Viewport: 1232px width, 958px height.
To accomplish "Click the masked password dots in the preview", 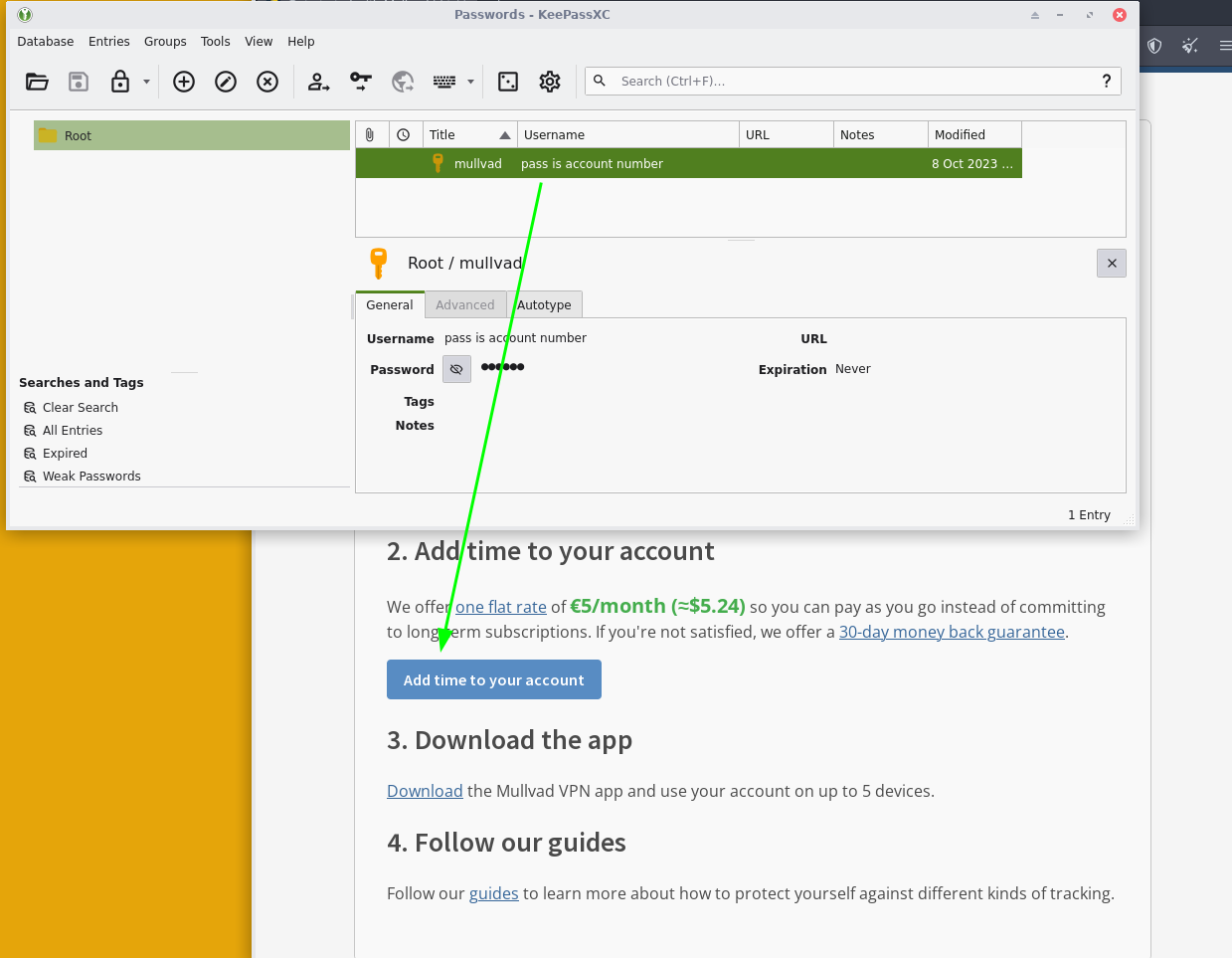I will [x=502, y=367].
